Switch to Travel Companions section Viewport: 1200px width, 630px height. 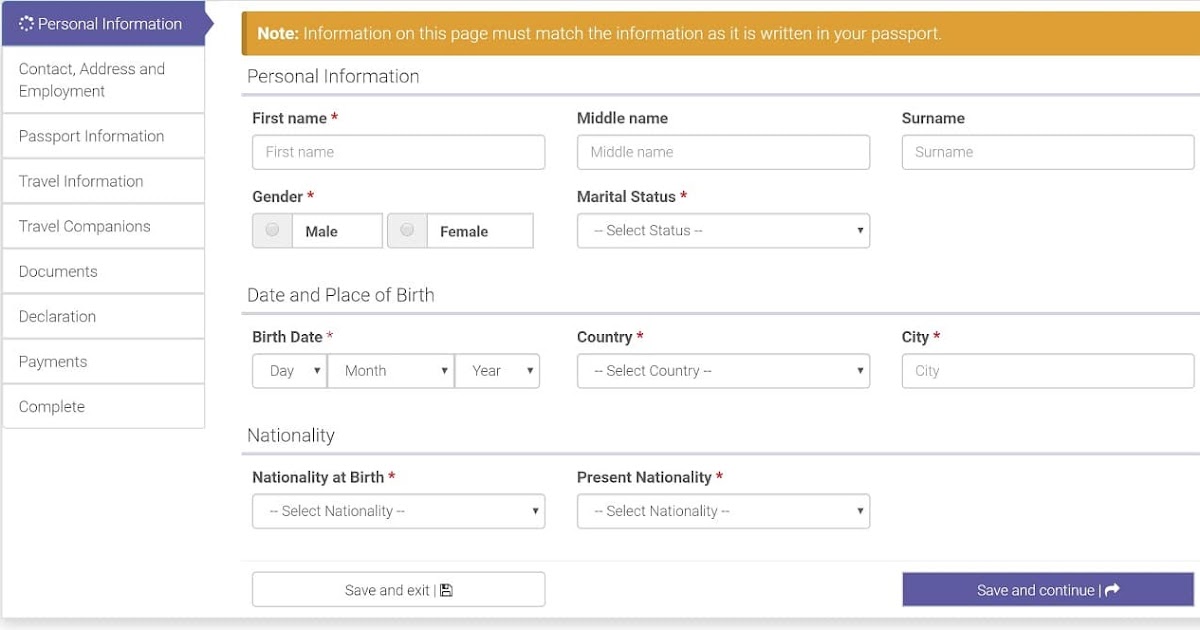84,226
